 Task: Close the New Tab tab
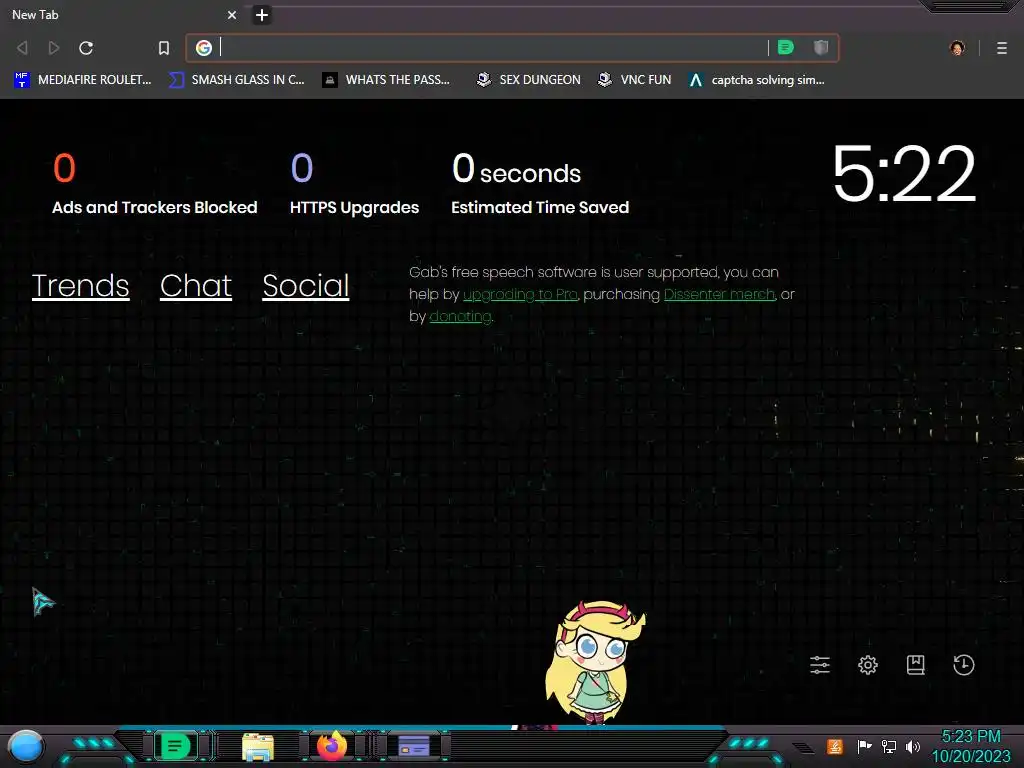click(232, 14)
